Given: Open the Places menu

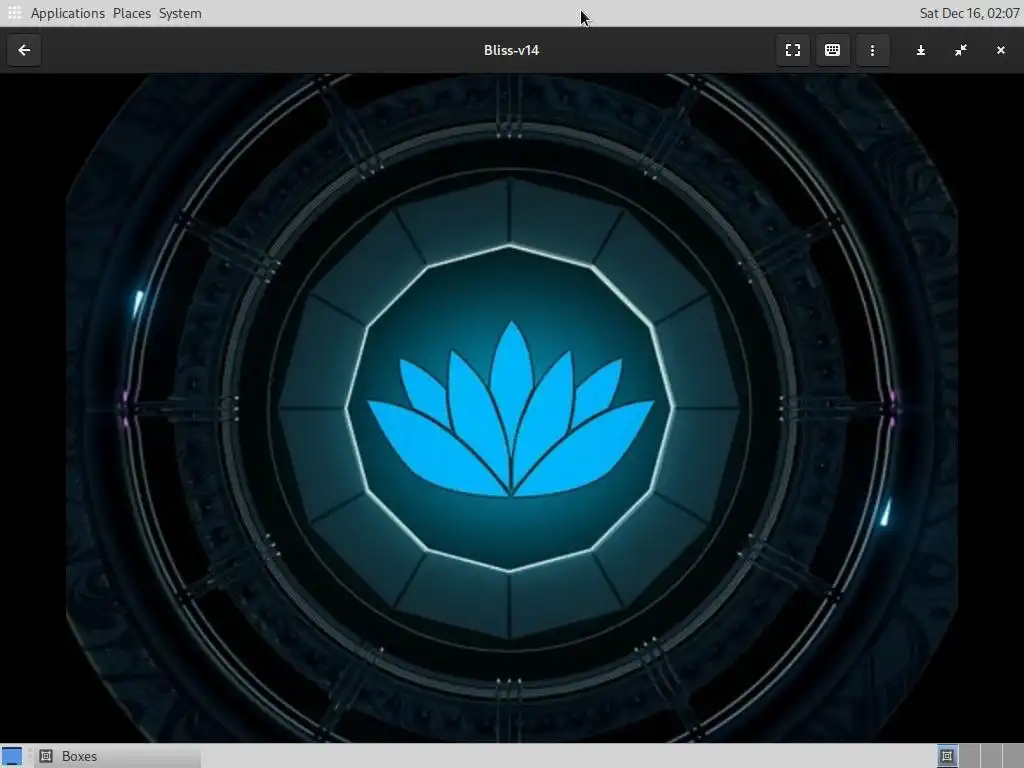Looking at the screenshot, I should [131, 13].
